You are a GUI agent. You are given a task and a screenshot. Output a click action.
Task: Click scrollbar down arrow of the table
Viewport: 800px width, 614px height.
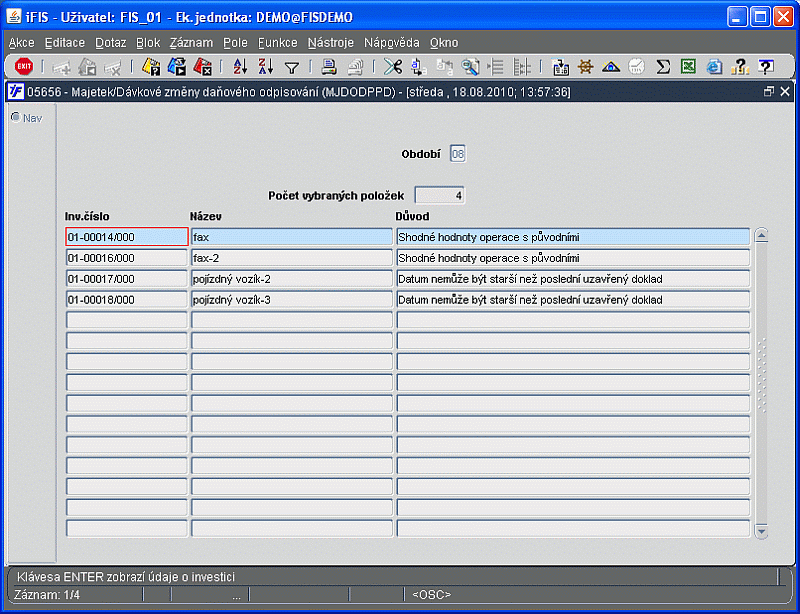(761, 531)
